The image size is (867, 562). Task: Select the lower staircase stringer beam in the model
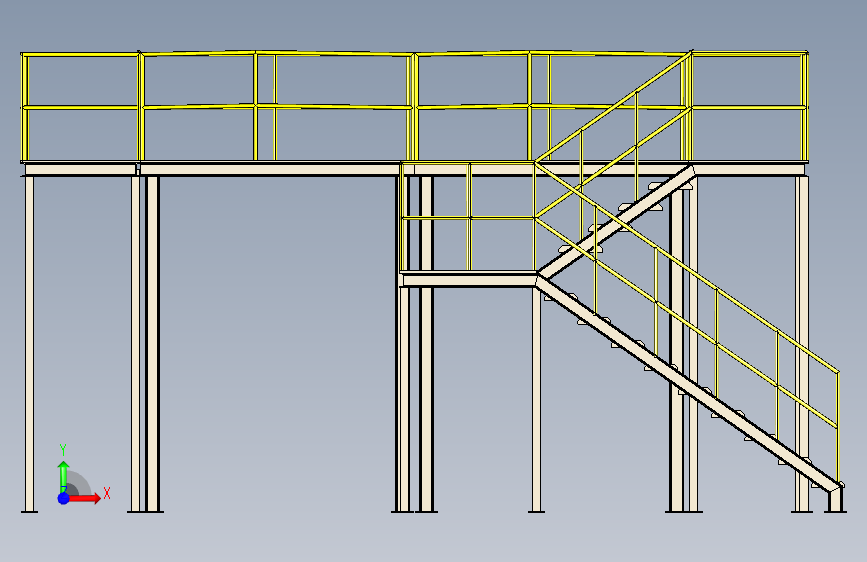point(688,383)
